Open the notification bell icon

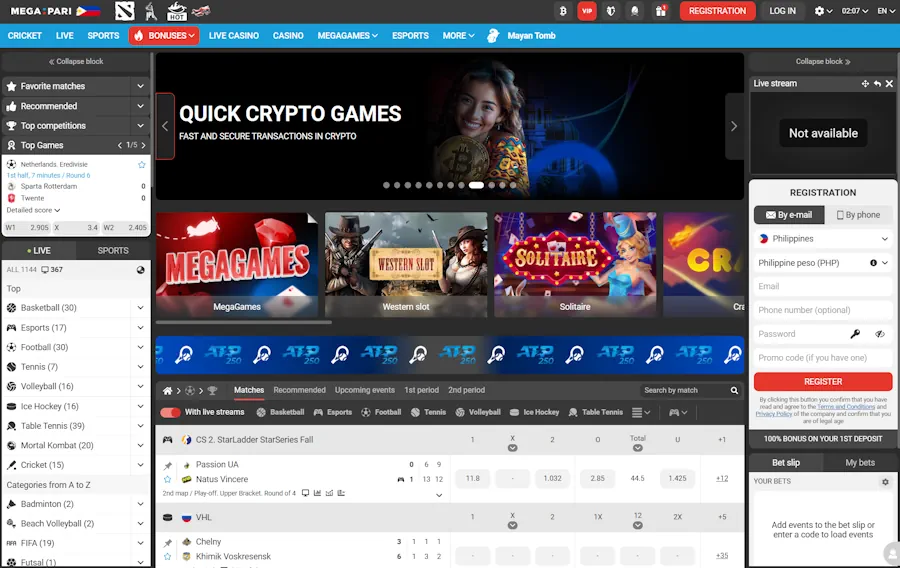tap(635, 11)
